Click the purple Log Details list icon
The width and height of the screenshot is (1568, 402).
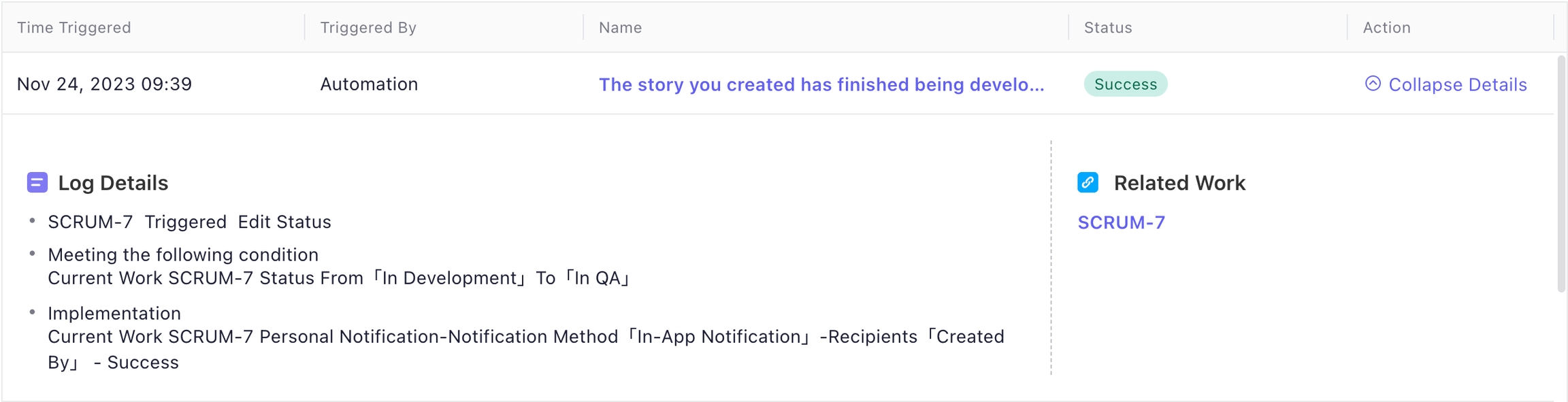pyautogui.click(x=37, y=183)
